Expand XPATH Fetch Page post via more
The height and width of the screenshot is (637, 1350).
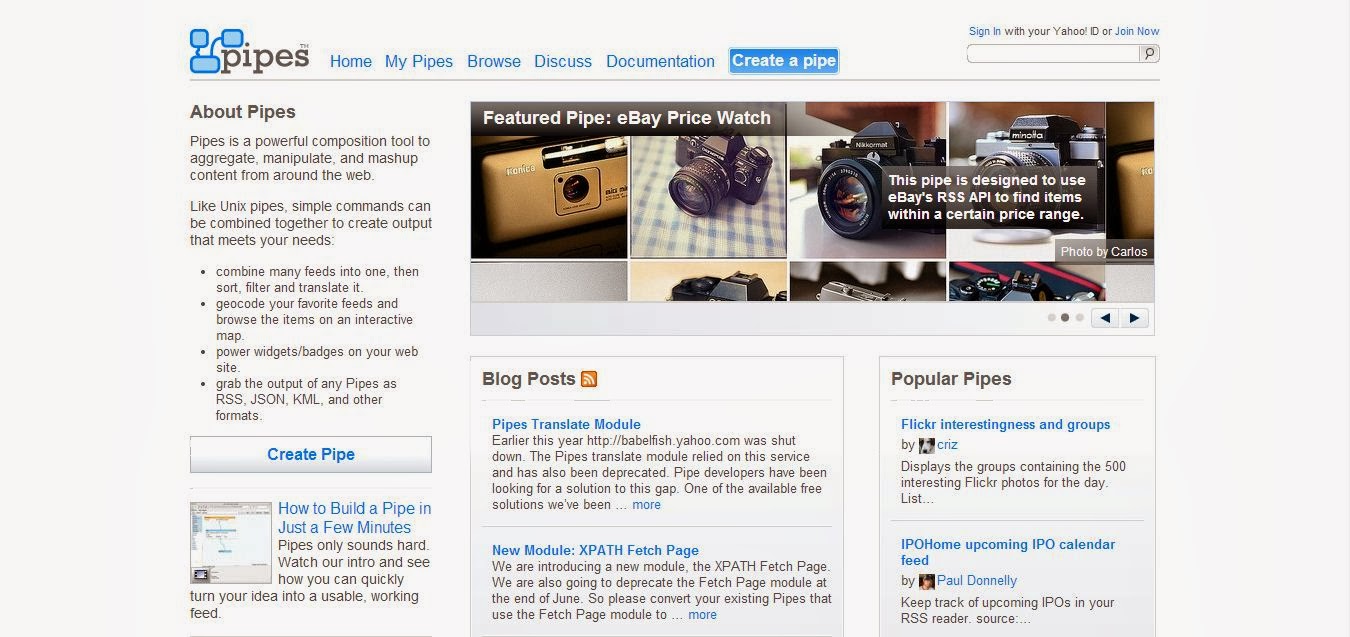[702, 615]
